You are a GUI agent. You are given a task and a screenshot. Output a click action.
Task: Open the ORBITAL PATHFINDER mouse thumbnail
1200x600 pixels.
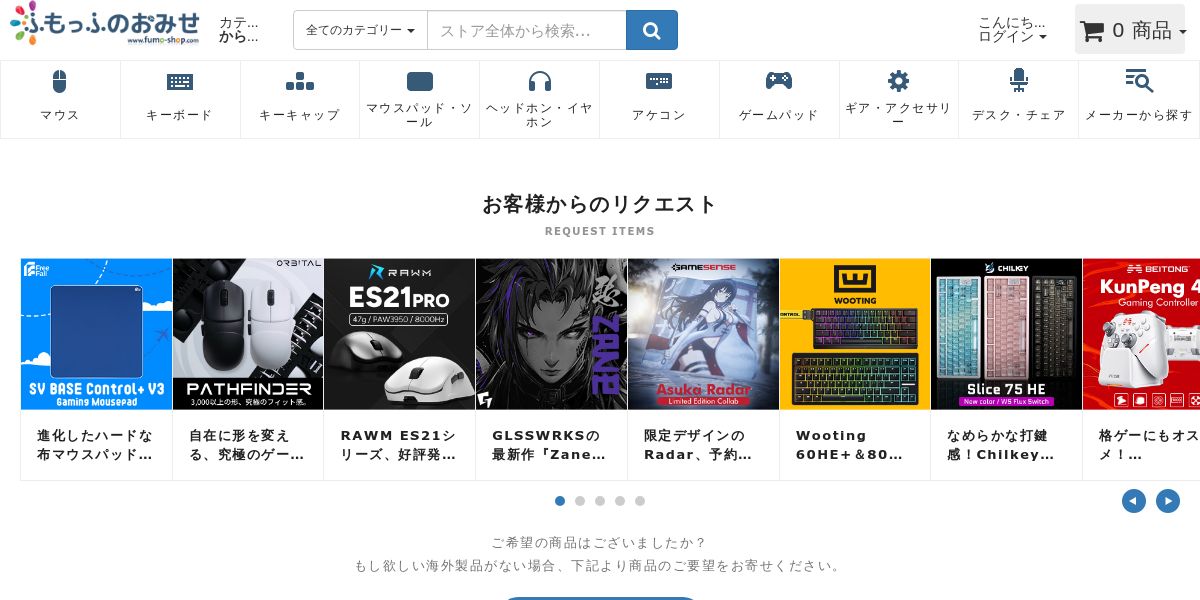click(x=248, y=334)
